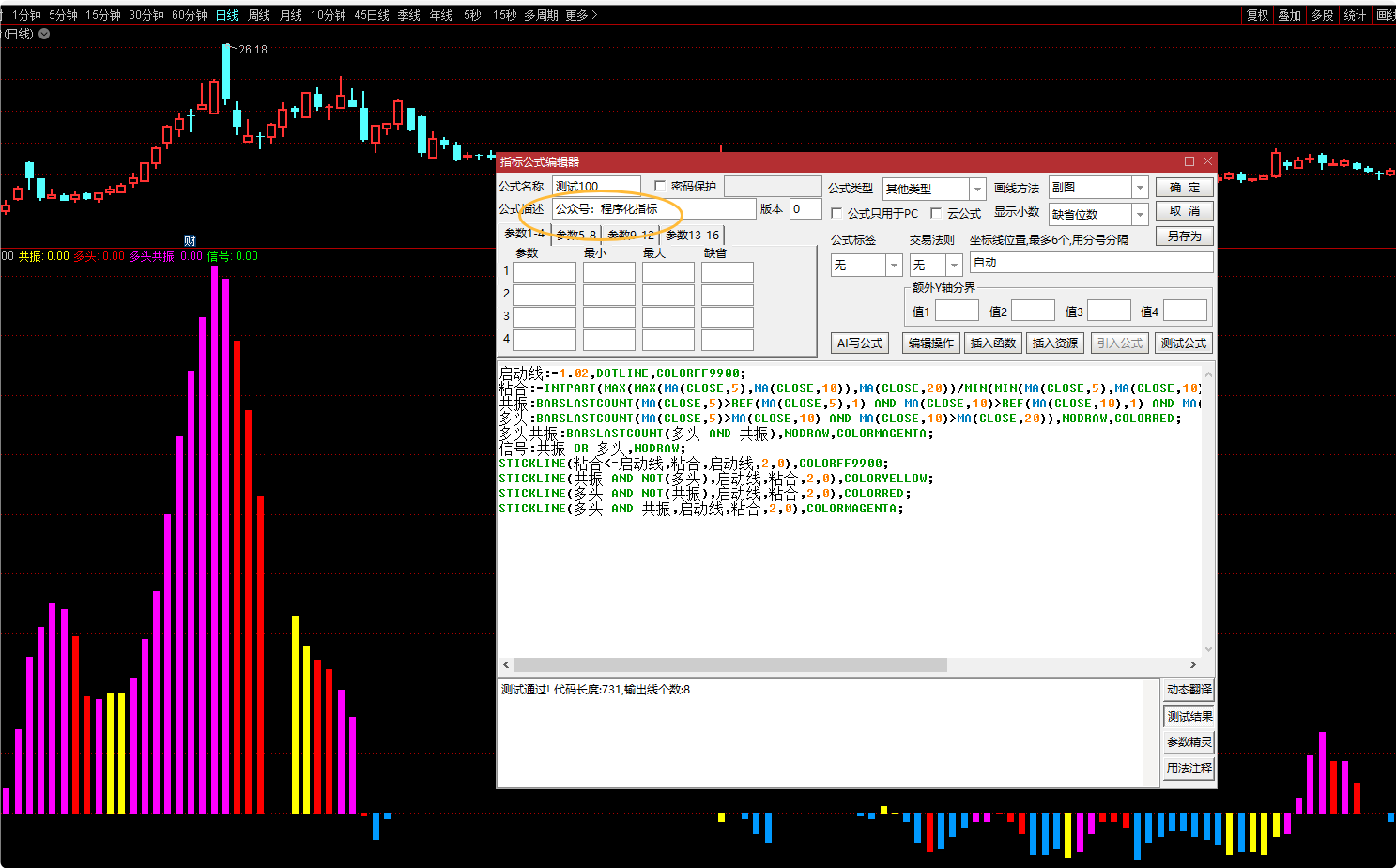Image resolution: width=1396 pixels, height=868 pixels.
Task: Check the 公式只用于PC option
Action: click(836, 214)
